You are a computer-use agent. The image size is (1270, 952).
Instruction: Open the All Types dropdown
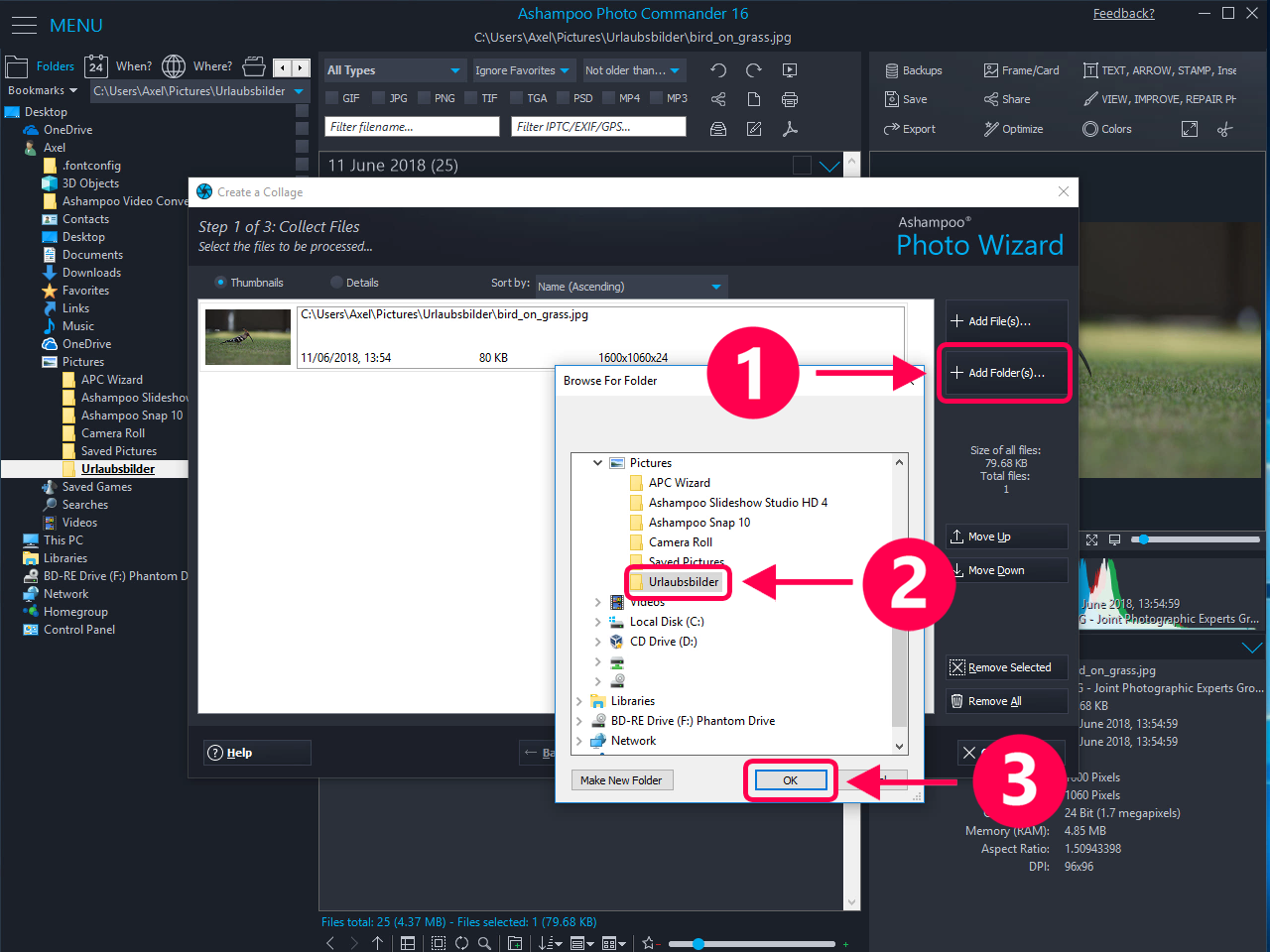394,70
